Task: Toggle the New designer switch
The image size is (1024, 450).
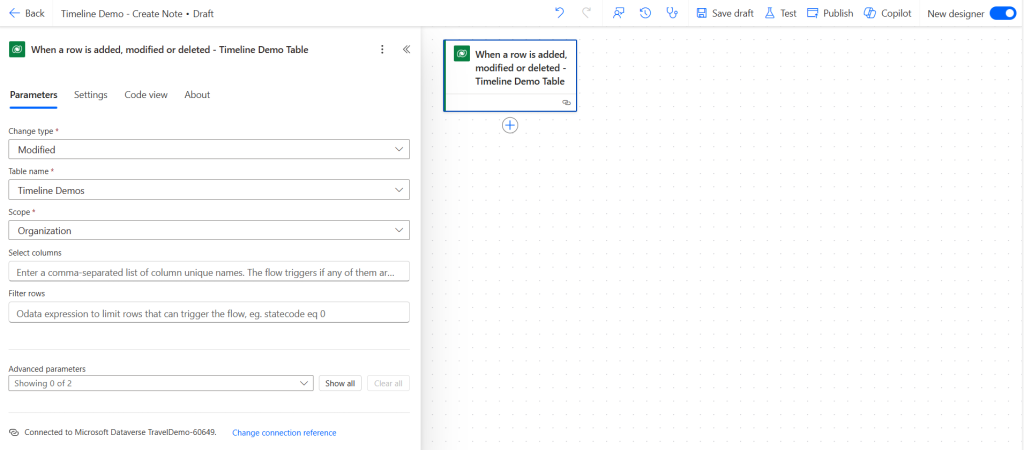Action: (1002, 13)
